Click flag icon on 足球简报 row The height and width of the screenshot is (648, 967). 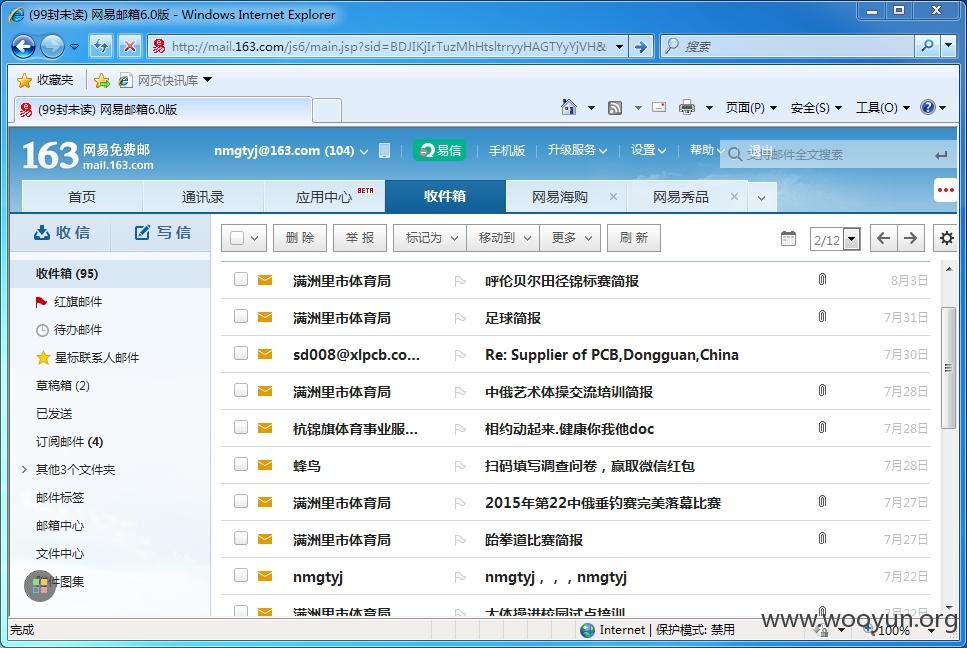pyautogui.click(x=460, y=318)
